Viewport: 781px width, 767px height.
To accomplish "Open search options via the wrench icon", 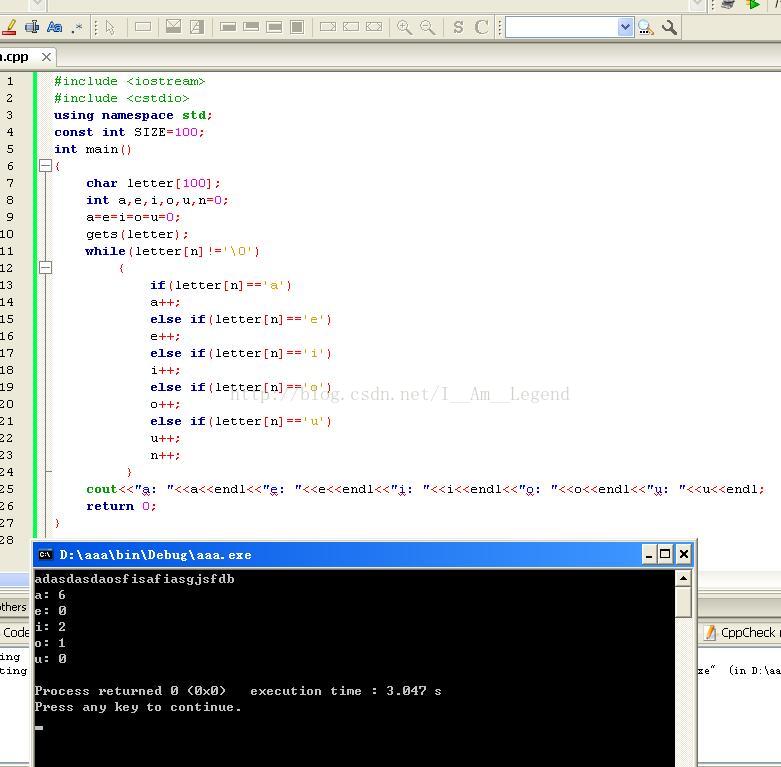I will (x=669, y=27).
